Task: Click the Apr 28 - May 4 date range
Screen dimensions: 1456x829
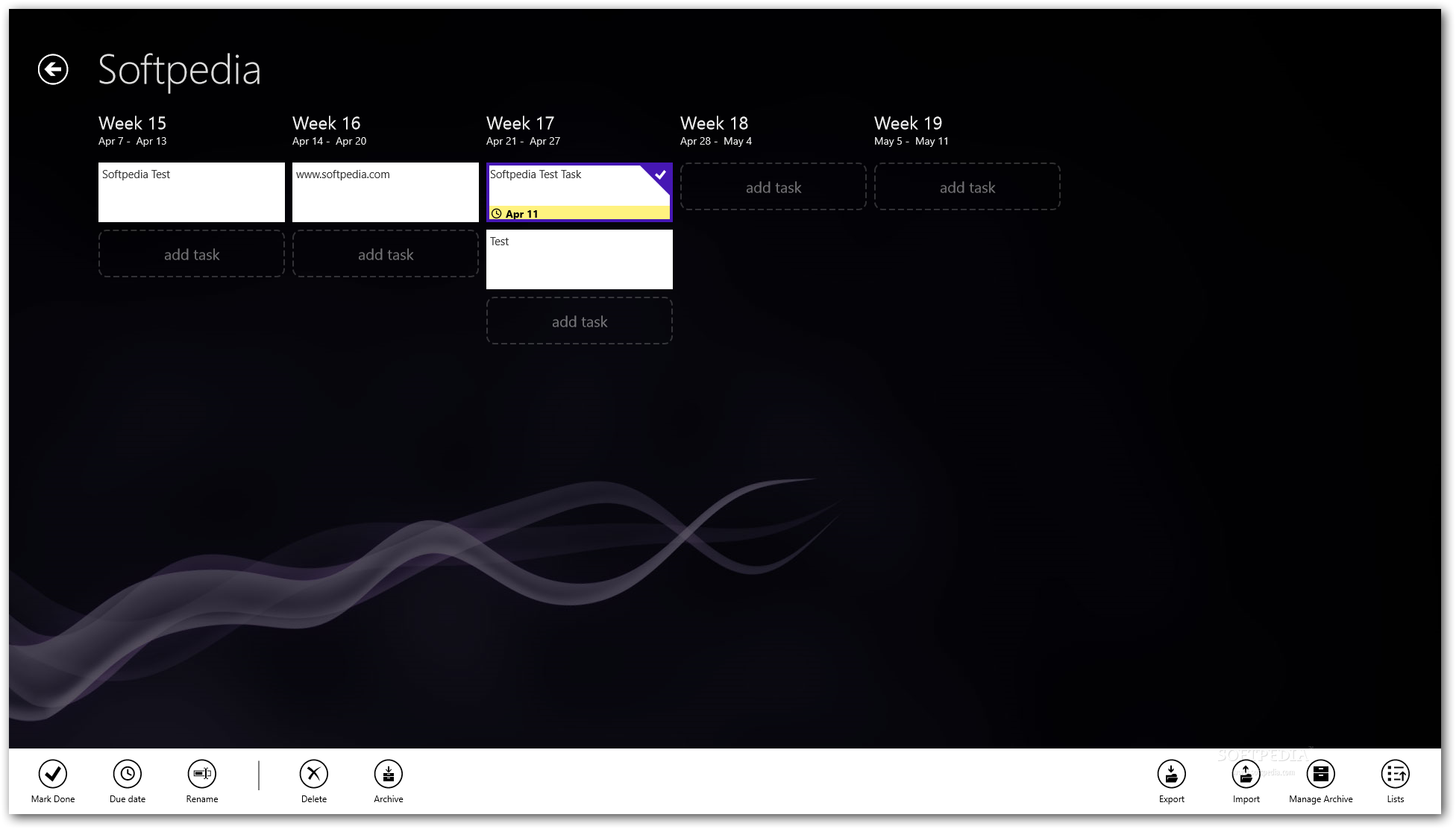Action: (716, 141)
